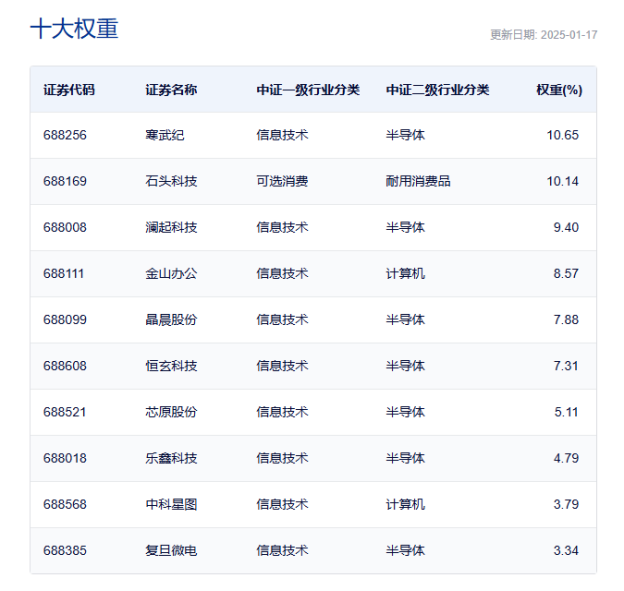The width and height of the screenshot is (624, 591).
Task: Select weight value 4.79
Action: (x=566, y=458)
